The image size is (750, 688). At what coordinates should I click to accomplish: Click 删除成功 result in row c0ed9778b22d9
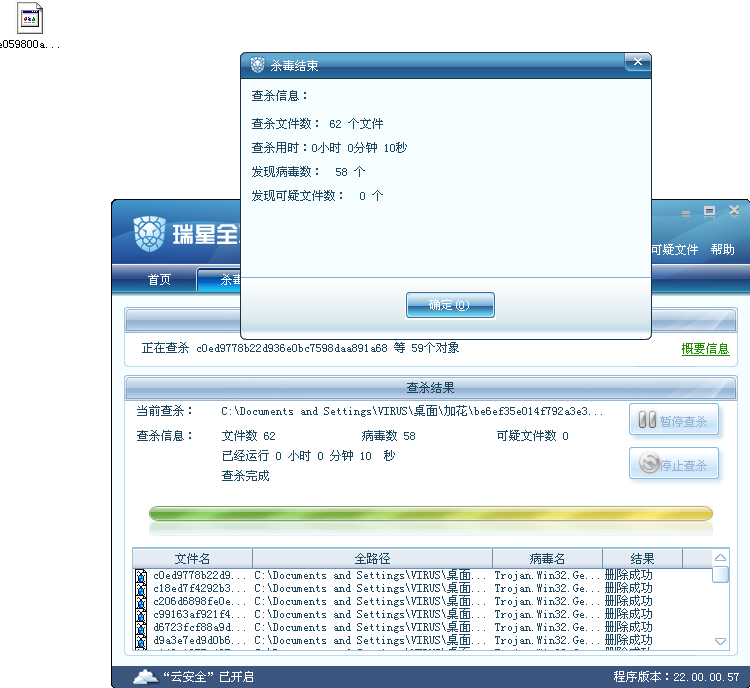click(x=629, y=575)
